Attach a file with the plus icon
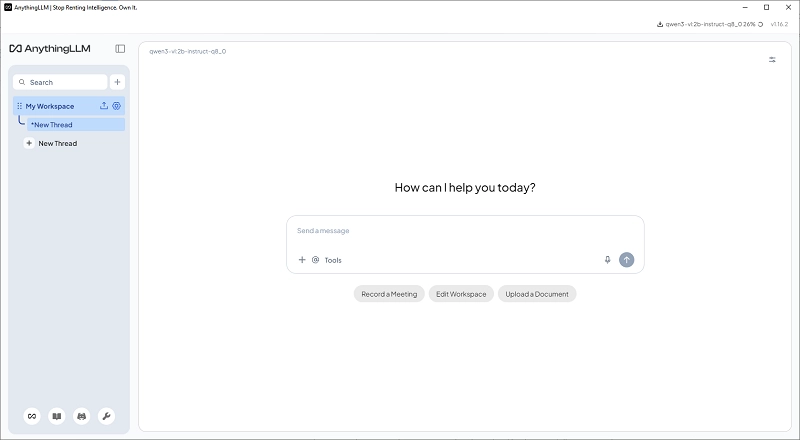This screenshot has width=800, height=440. pos(302,260)
